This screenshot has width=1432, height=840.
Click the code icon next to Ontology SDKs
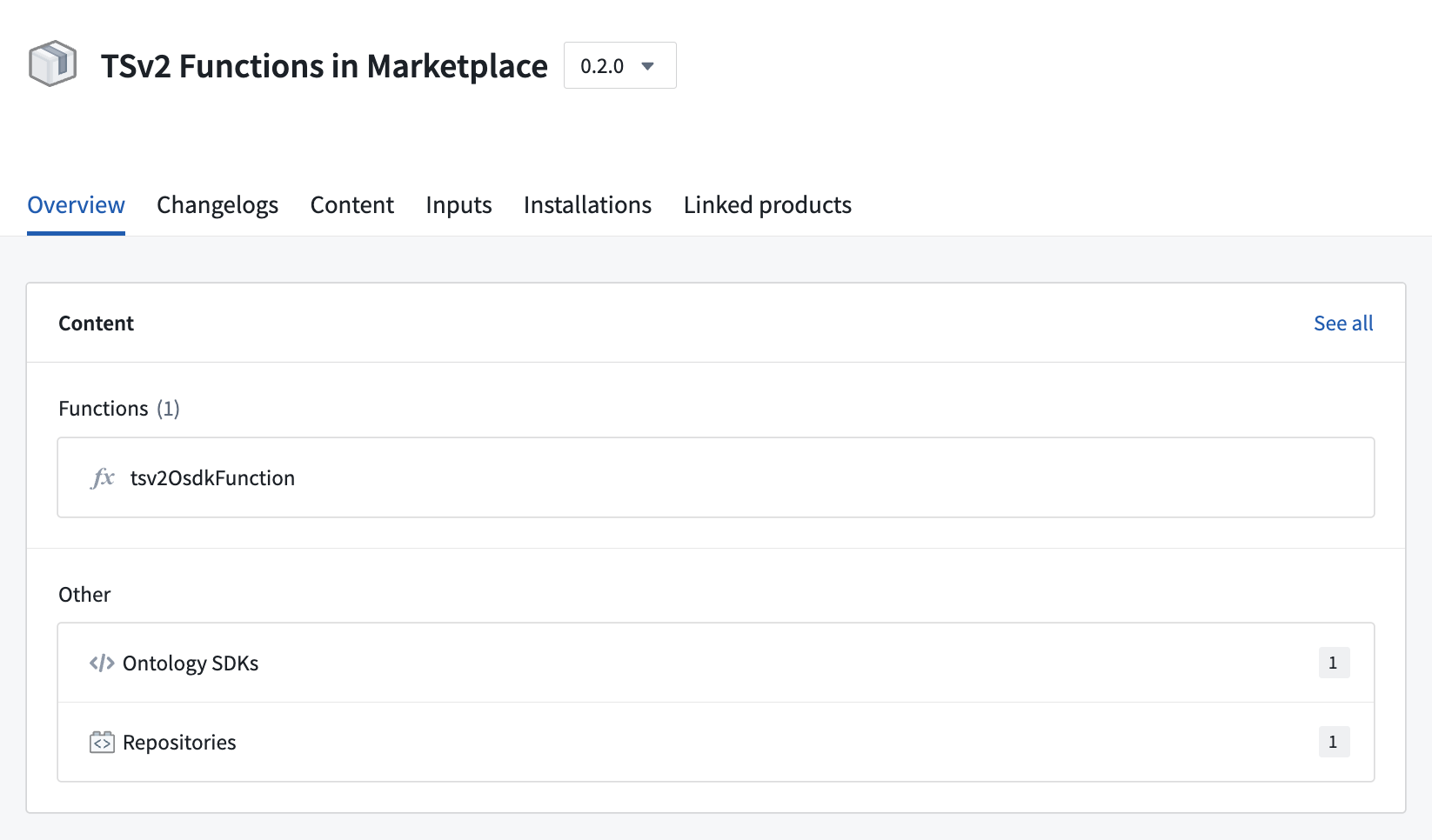tap(102, 662)
